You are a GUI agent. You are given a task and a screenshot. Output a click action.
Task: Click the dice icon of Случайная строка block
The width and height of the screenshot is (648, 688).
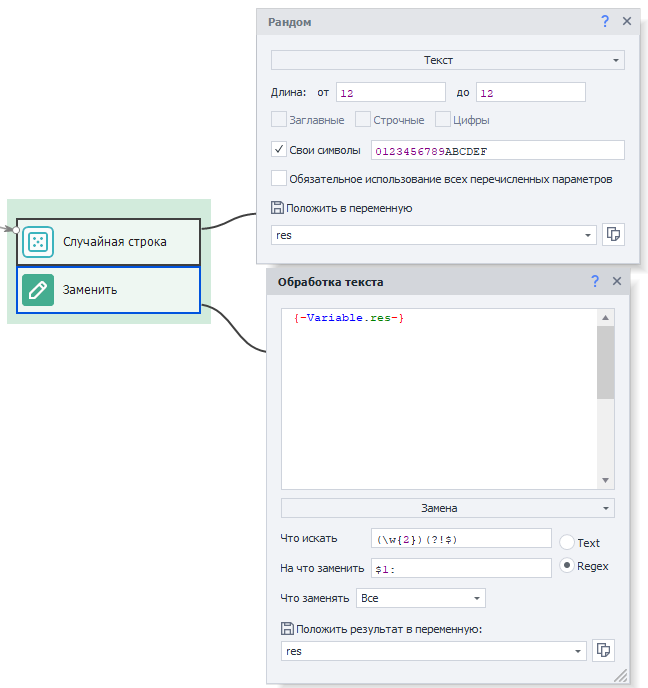pos(38,241)
